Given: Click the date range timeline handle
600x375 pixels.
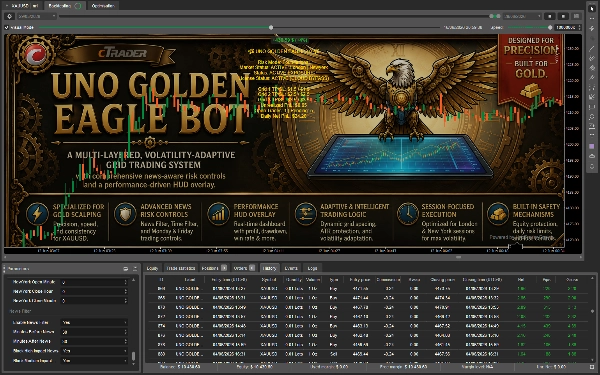Looking at the screenshot, I should [495, 16].
